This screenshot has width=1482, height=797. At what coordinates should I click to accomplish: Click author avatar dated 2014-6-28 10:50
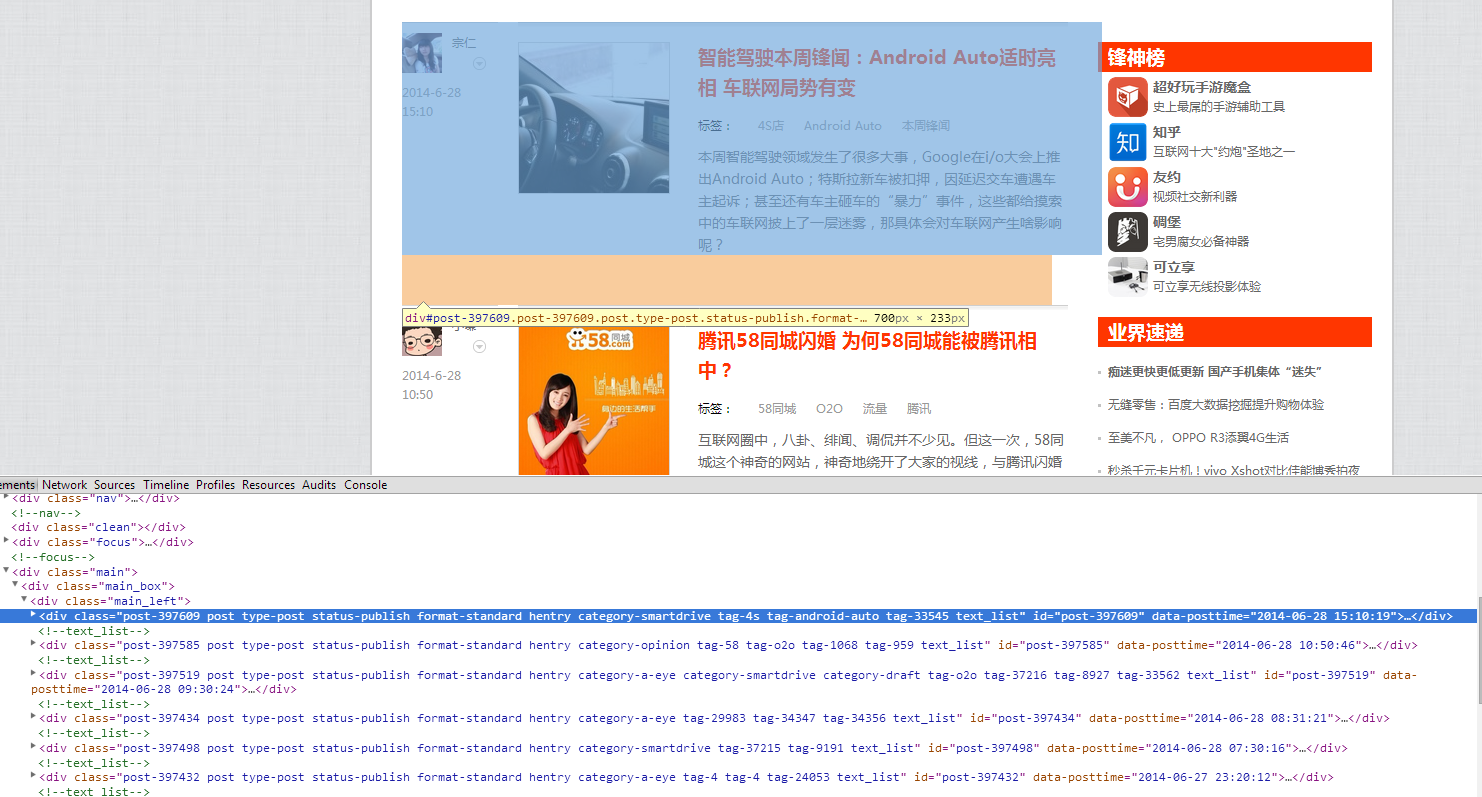[x=422, y=339]
